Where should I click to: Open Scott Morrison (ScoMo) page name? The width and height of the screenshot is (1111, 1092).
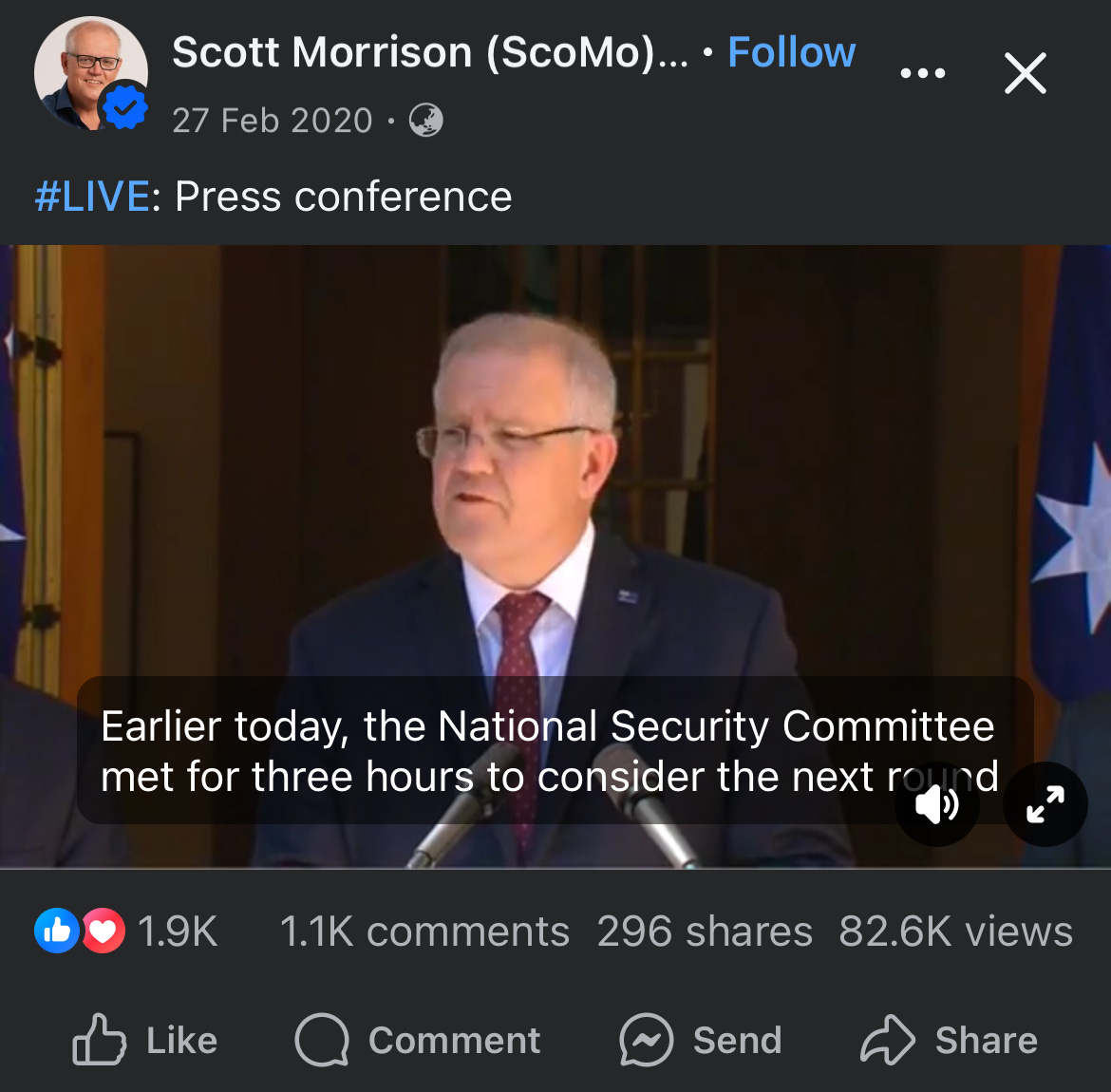coord(430,52)
